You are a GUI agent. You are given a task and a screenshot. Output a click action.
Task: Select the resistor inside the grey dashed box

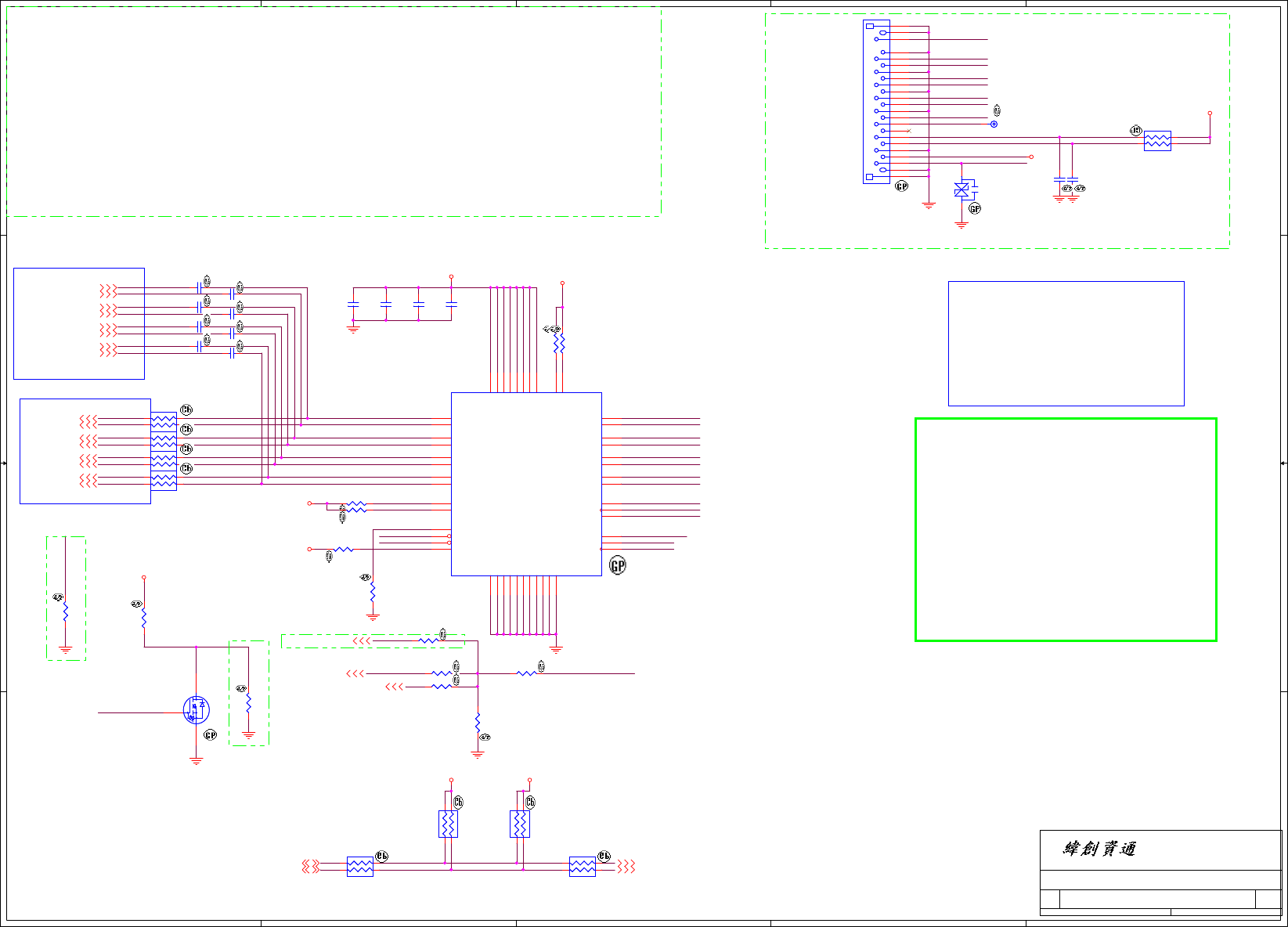pyautogui.click(x=66, y=611)
